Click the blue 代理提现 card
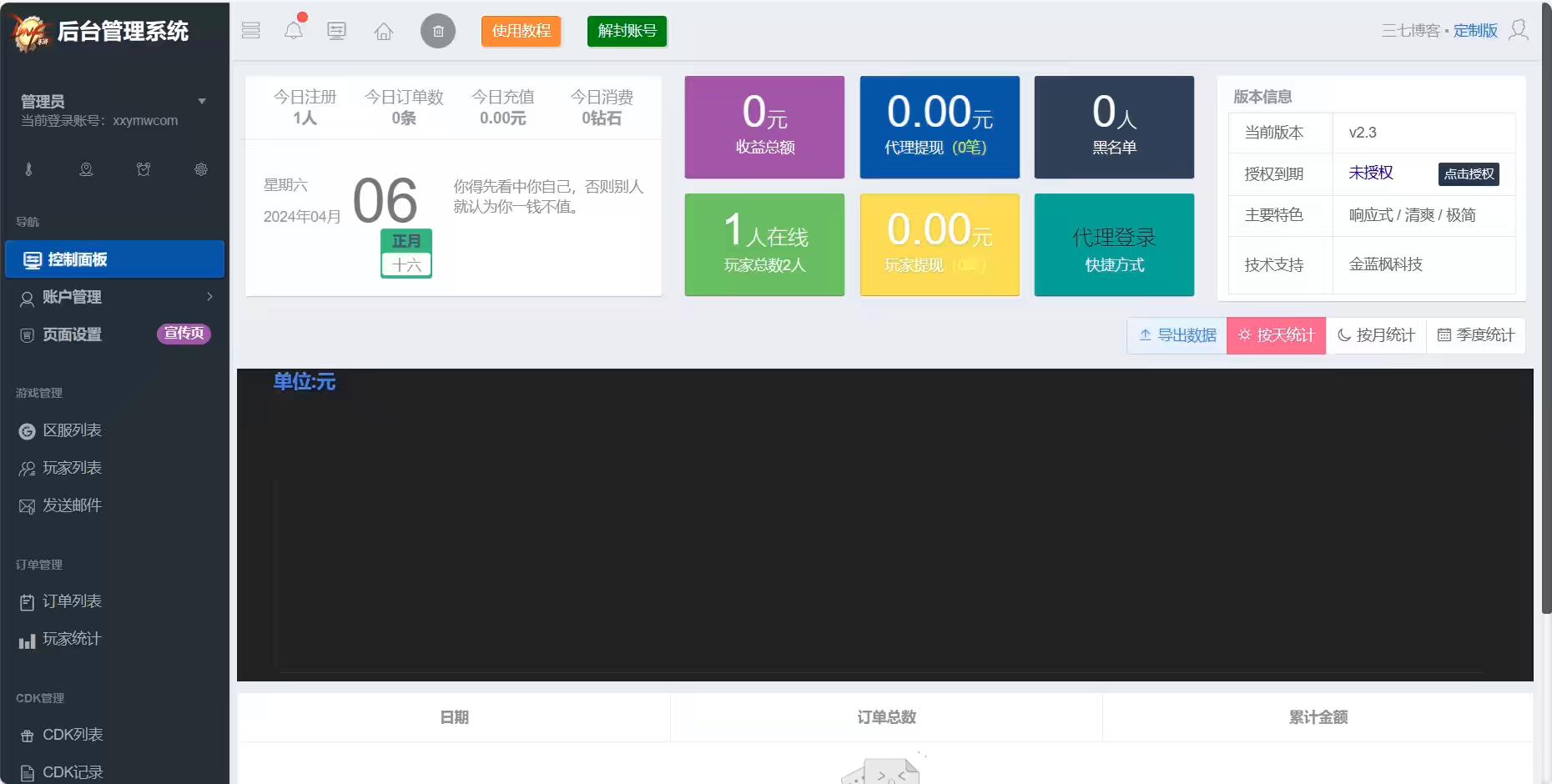The width and height of the screenshot is (1552, 784). point(940,127)
